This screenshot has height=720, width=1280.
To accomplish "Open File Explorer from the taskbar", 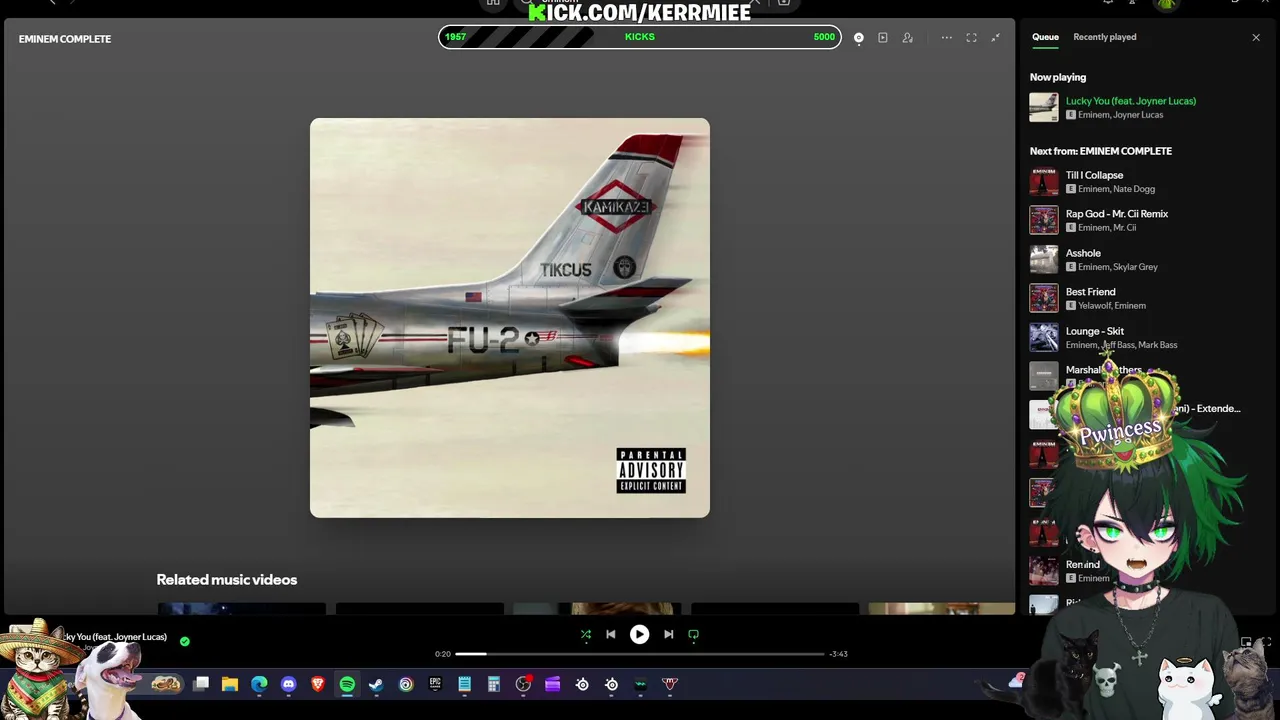I will (x=230, y=684).
